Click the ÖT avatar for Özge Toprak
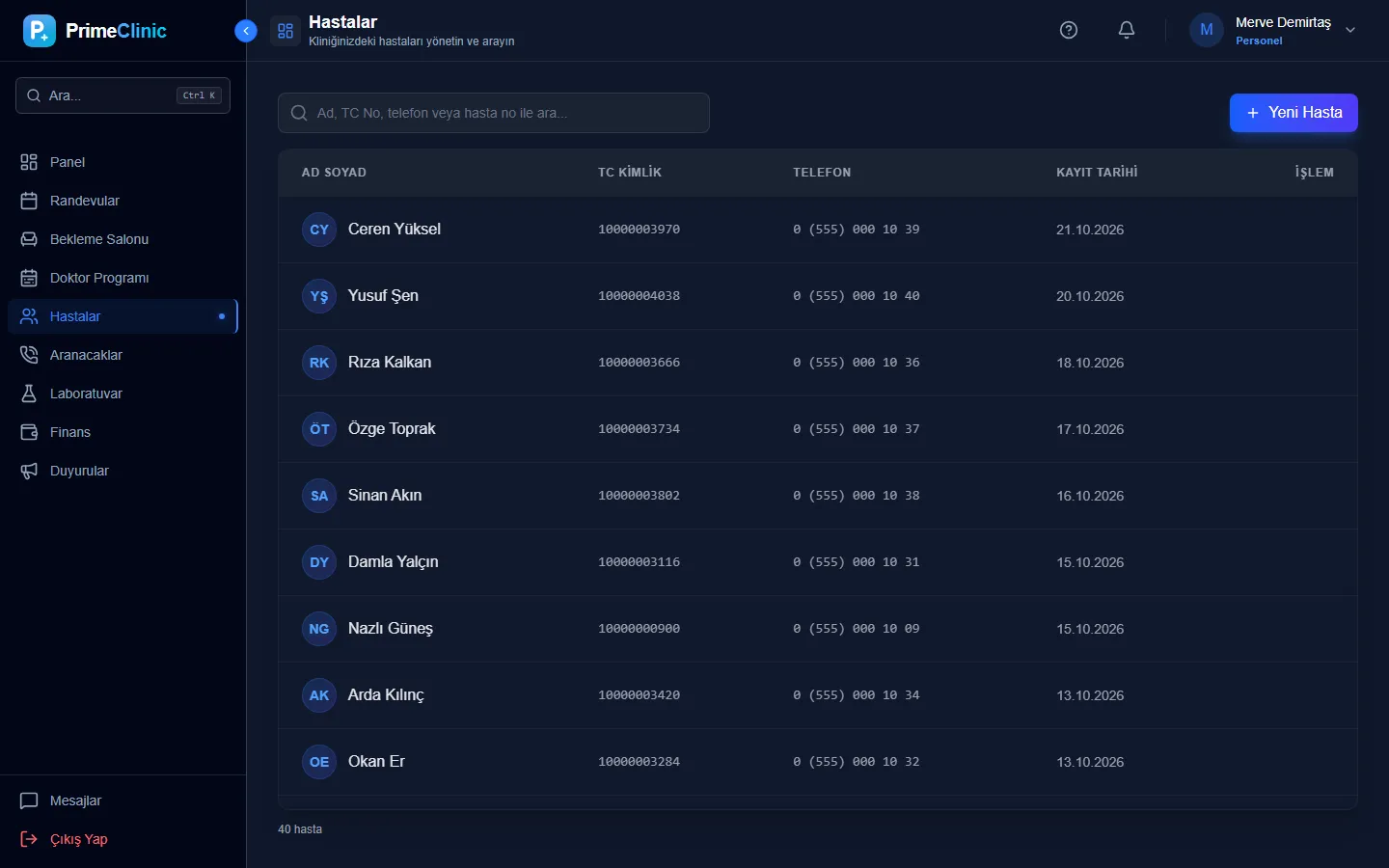Screen dimensions: 1389x868 (319, 429)
